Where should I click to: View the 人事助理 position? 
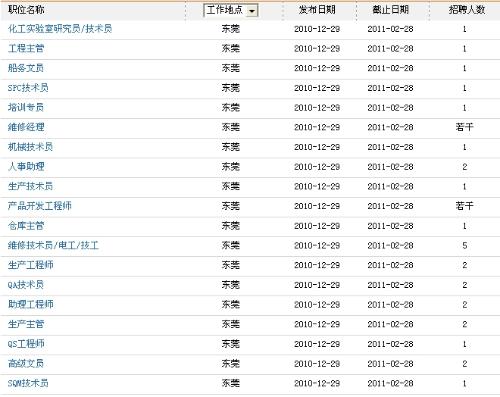tap(26, 166)
